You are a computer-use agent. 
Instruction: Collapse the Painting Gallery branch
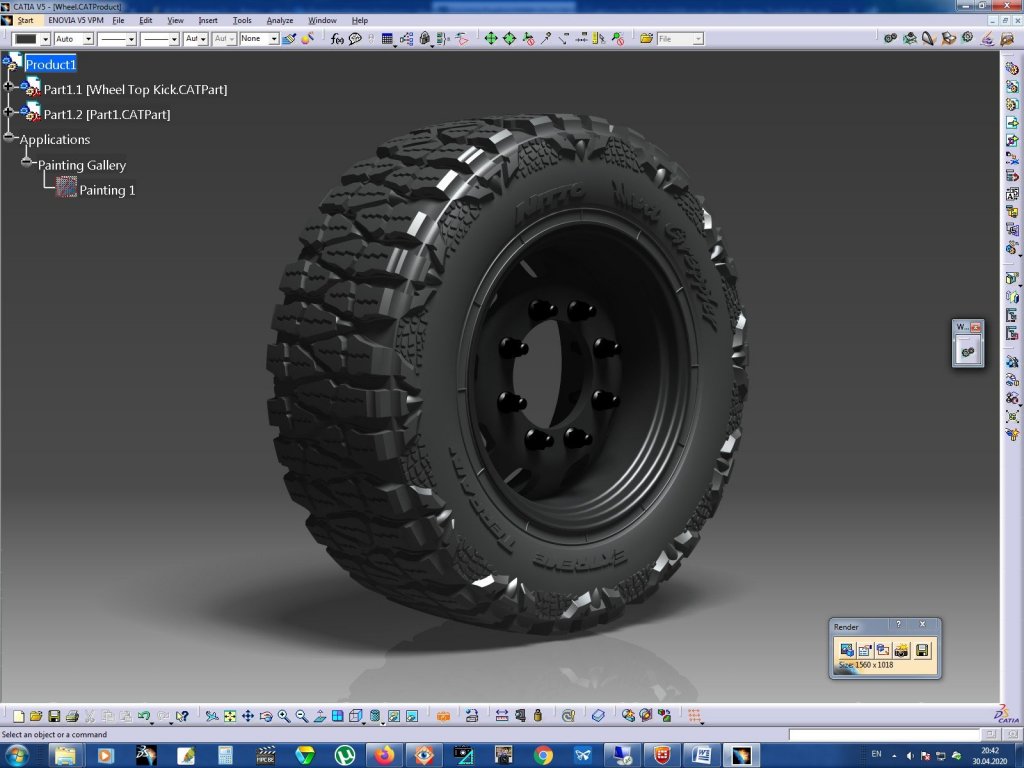coord(27,163)
